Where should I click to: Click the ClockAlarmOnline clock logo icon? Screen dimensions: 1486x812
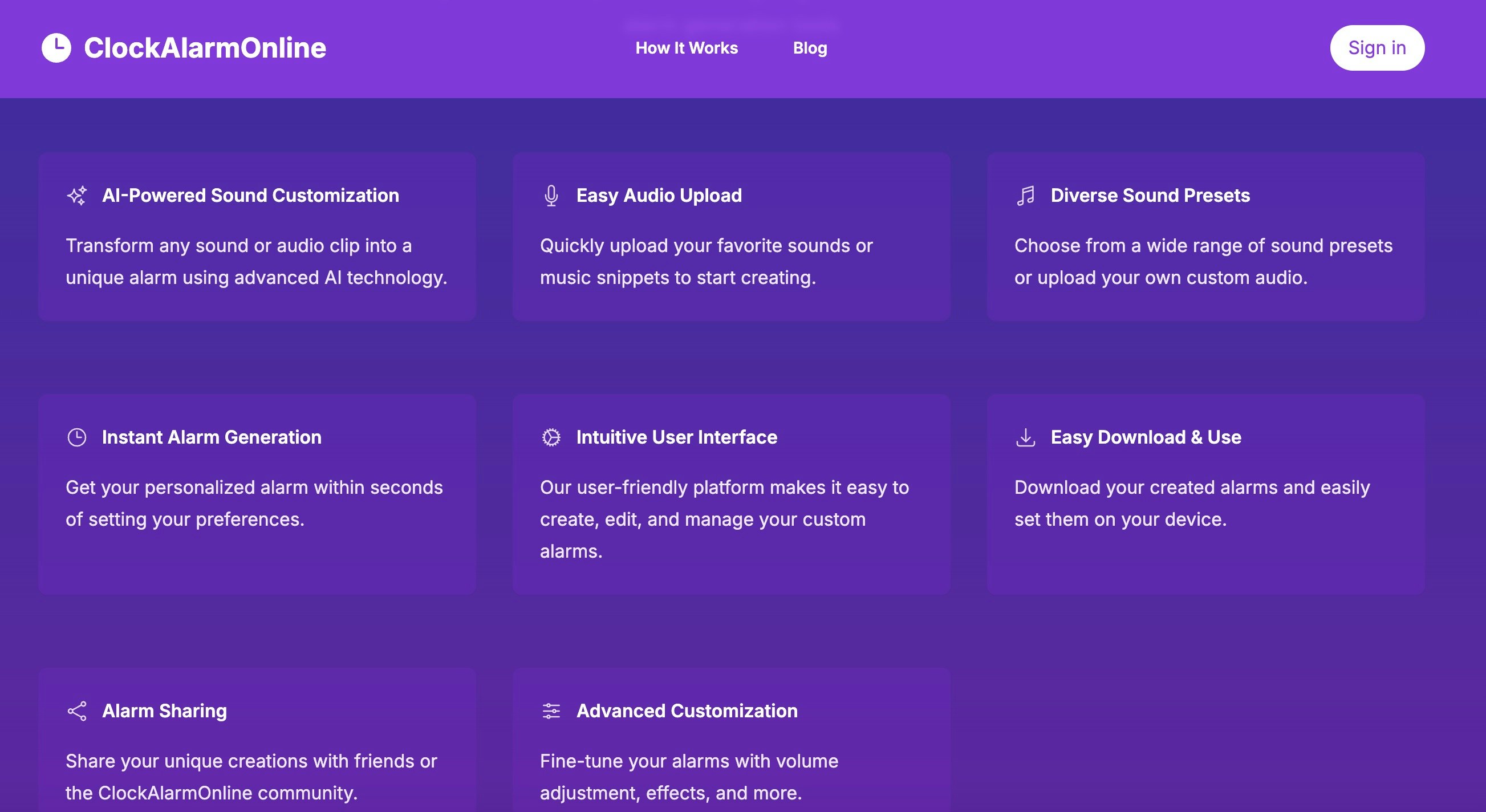[56, 48]
